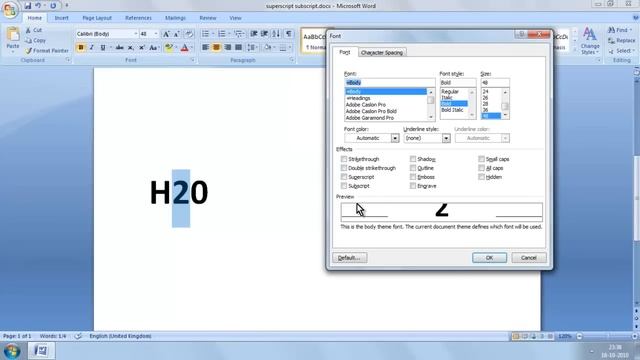Click the Font name input field in dialog
640x360 pixels.
pyautogui.click(x=389, y=82)
